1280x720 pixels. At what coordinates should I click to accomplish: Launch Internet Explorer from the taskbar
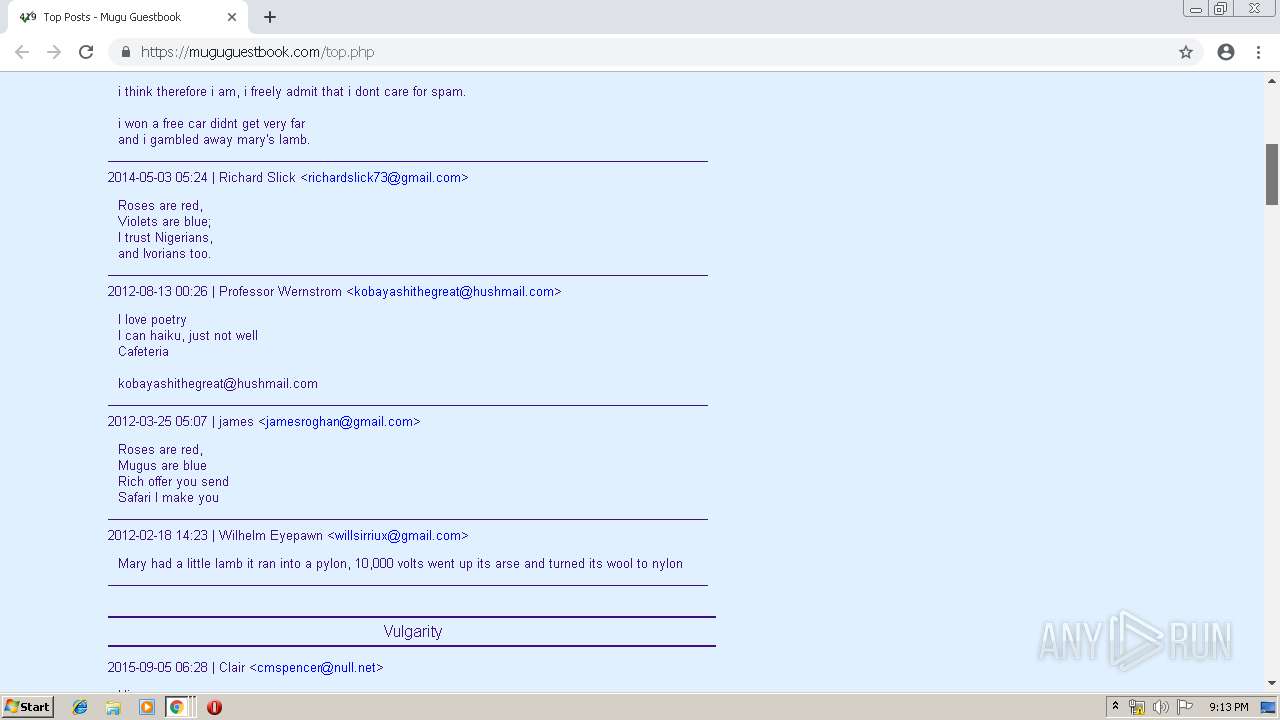click(x=80, y=707)
